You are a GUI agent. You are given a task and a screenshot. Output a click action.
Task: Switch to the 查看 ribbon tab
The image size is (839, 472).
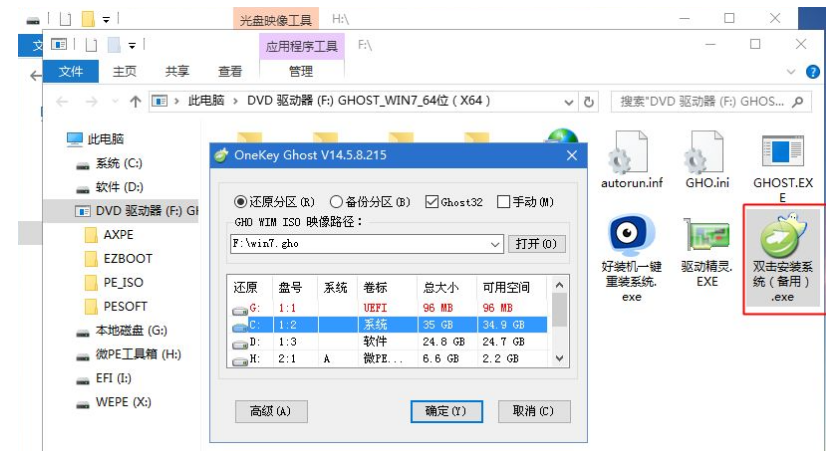230,71
